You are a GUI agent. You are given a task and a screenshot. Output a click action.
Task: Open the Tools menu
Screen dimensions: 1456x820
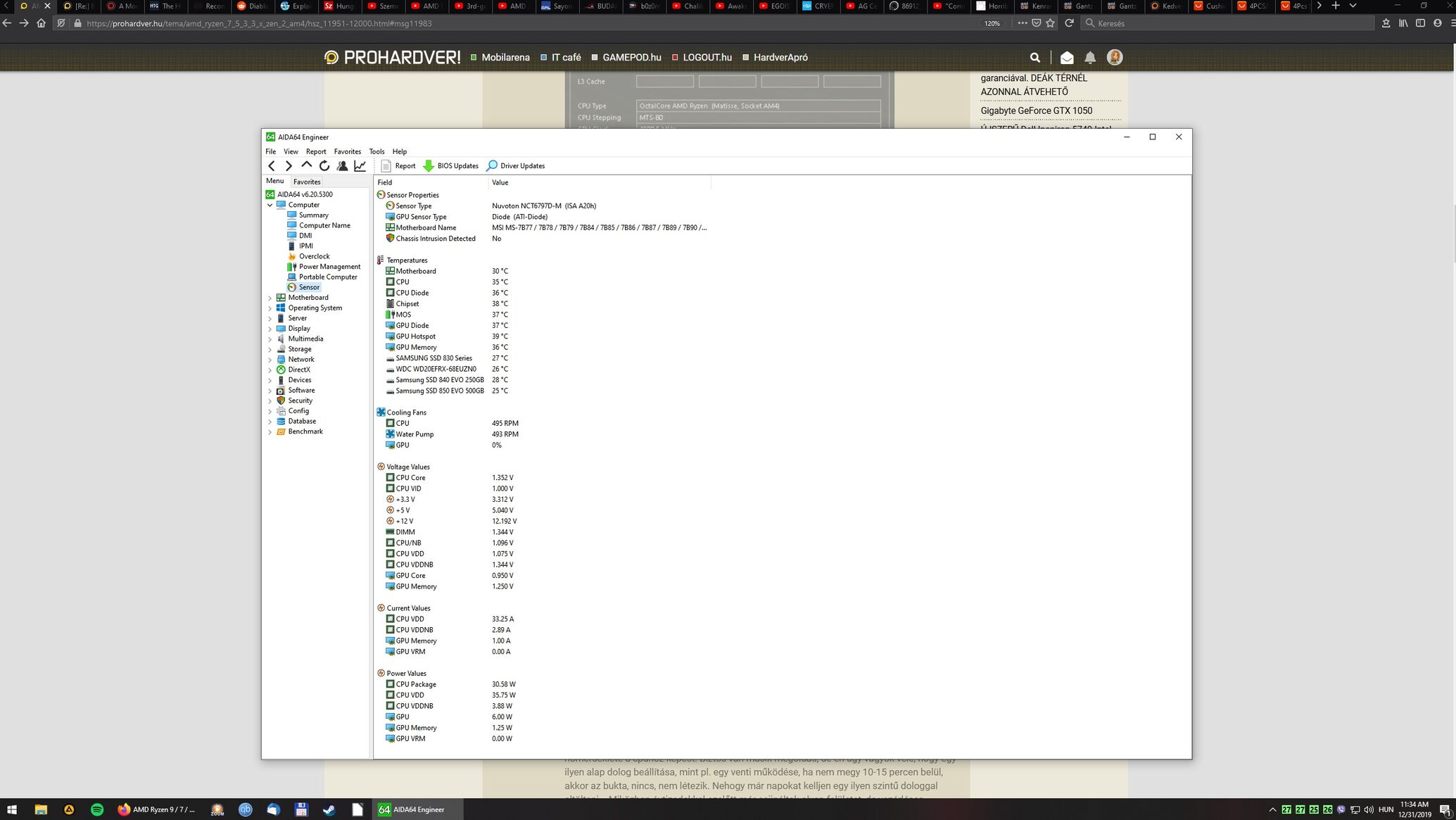(x=377, y=151)
